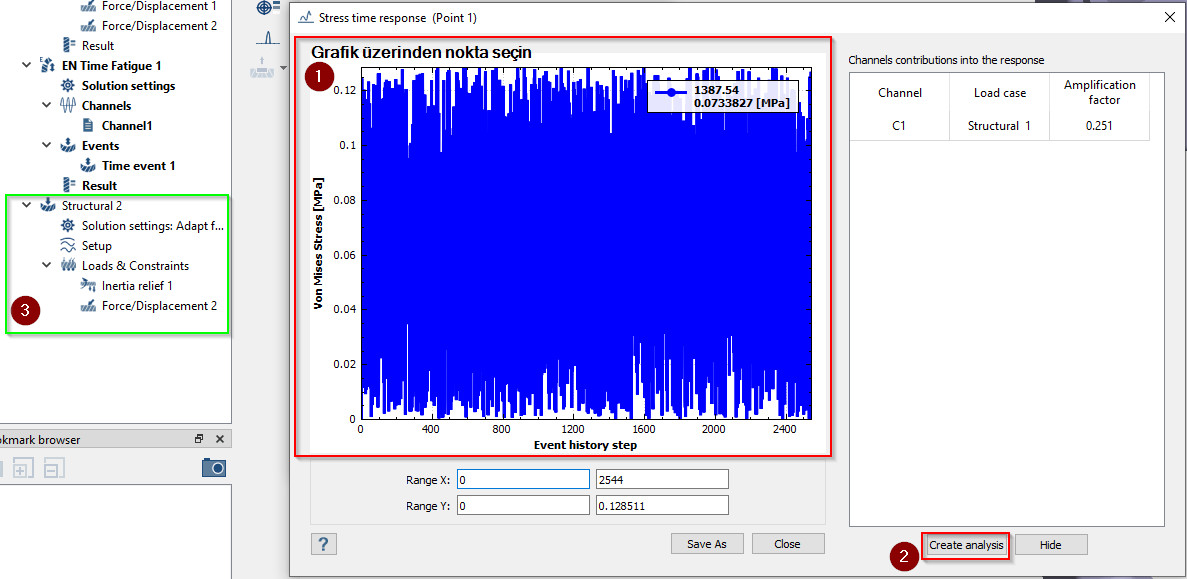Collapse the Loads & Constraints node

click(x=47, y=266)
